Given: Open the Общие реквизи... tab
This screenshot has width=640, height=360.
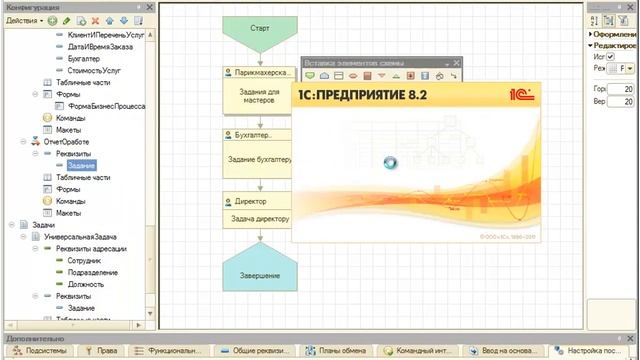Looking at the screenshot, I should [x=256, y=351].
